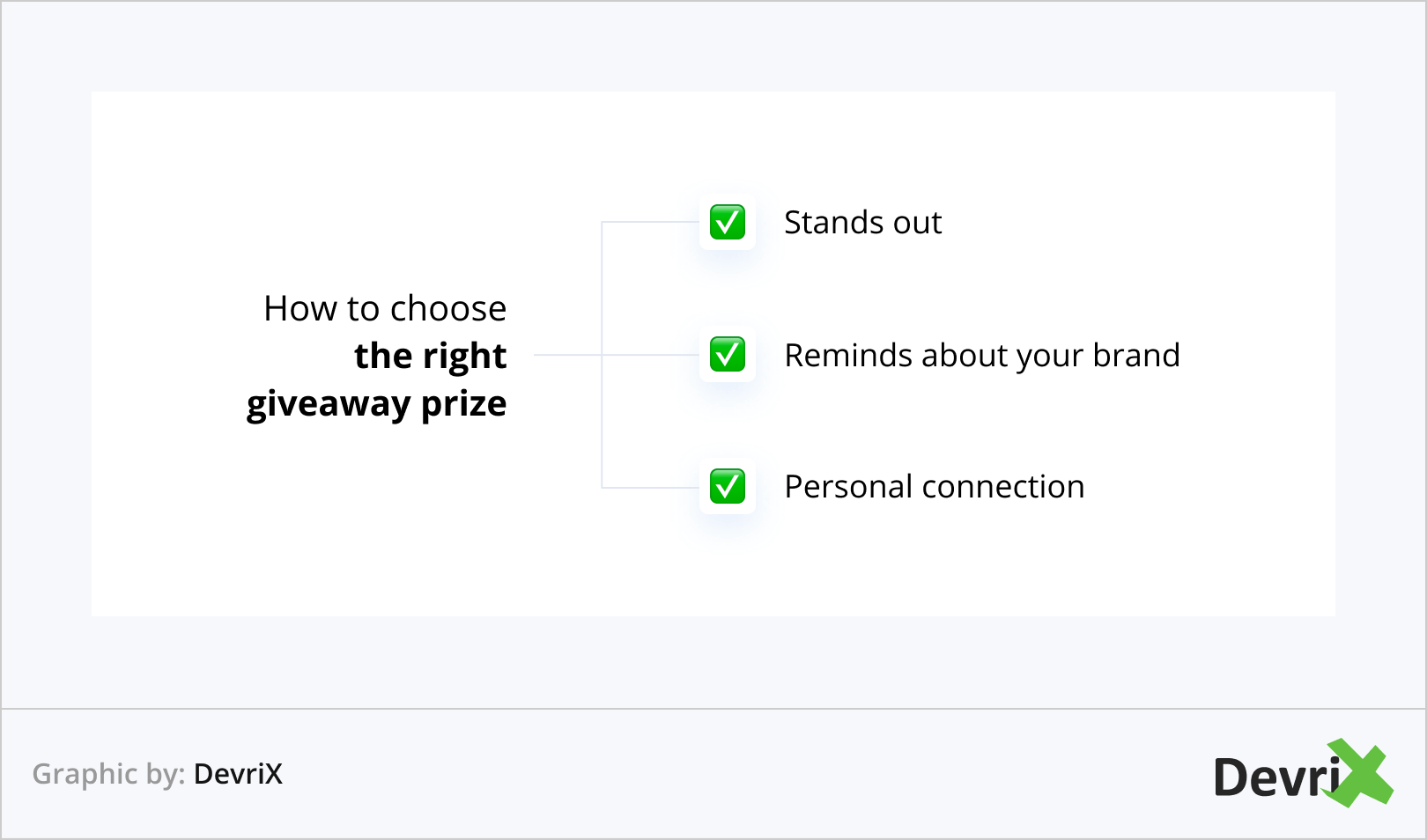Screen dimensions: 1427x840
Task: Click the gray "Graphic by:" caption
Action: click(108, 774)
